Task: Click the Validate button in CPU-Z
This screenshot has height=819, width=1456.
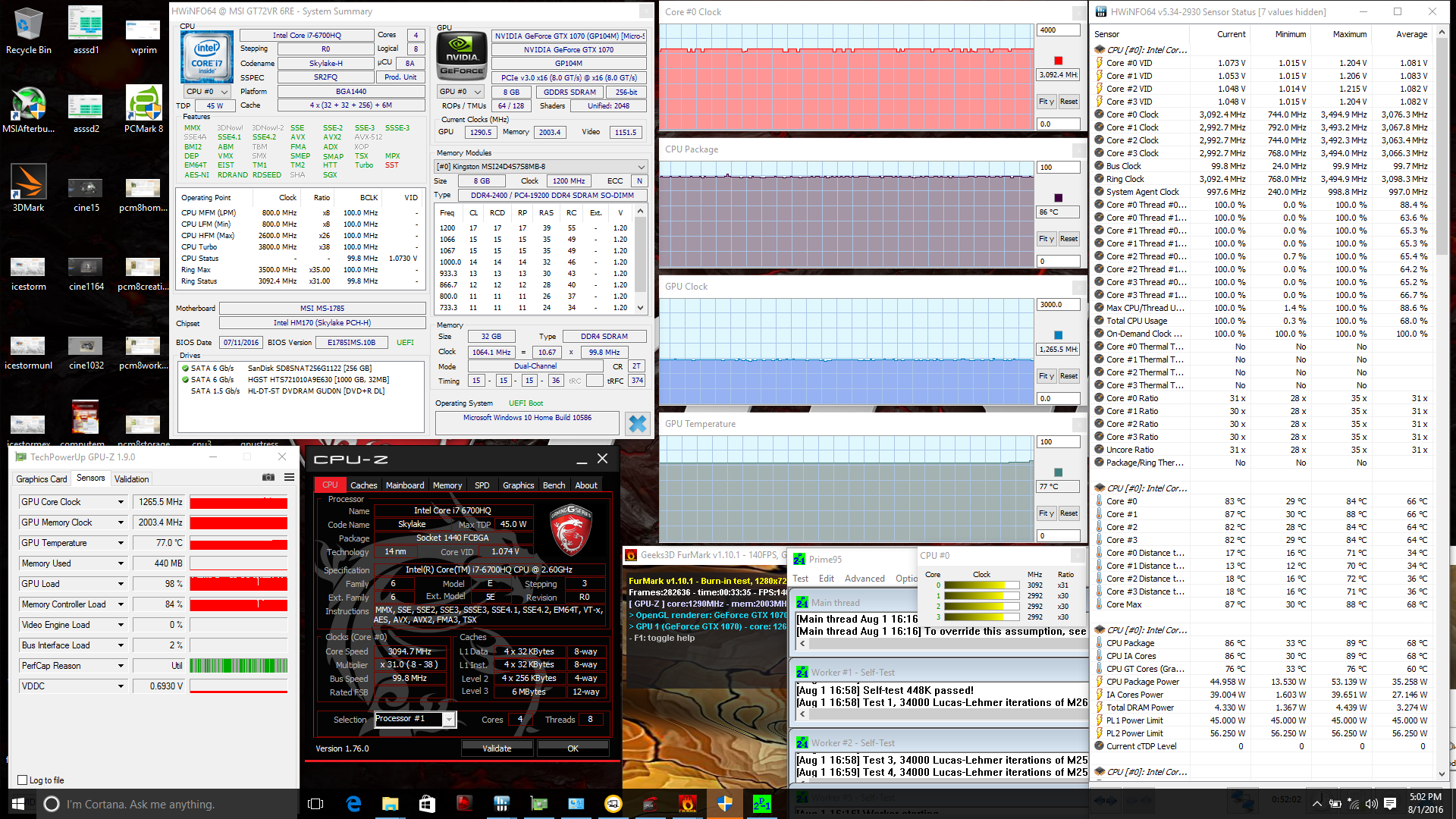Action: click(497, 748)
